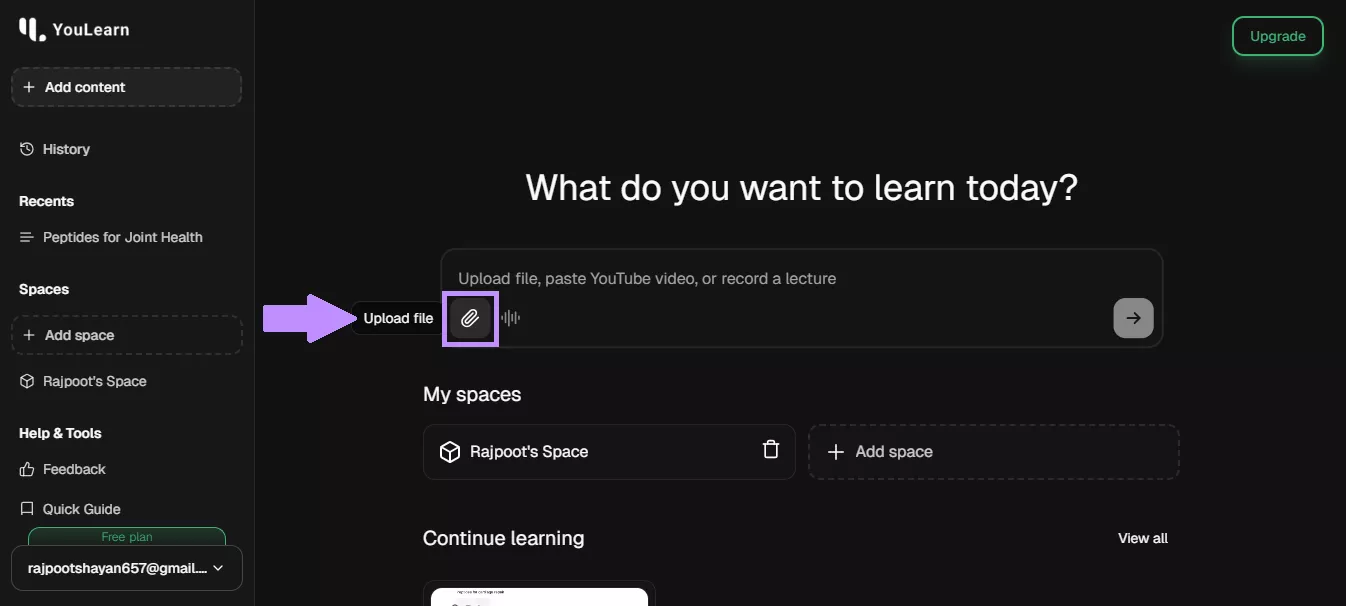The height and width of the screenshot is (606, 1346).
Task: Open the History sidebar entry
Action: [67, 148]
